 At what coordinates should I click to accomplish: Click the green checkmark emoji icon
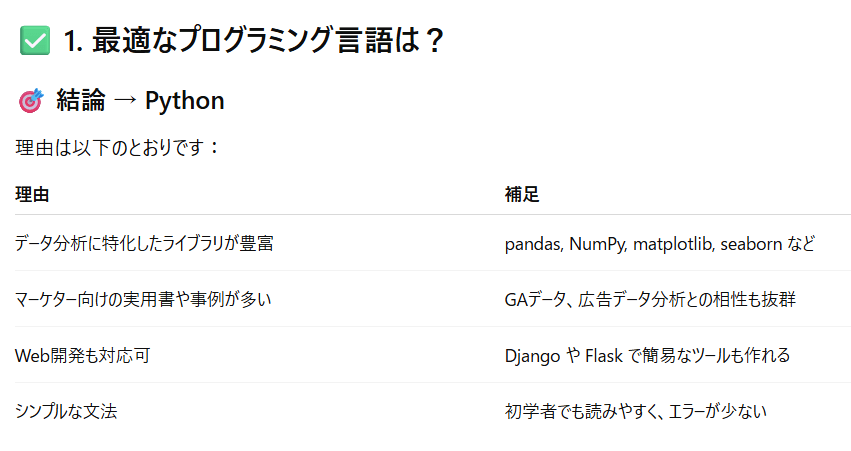[35, 41]
